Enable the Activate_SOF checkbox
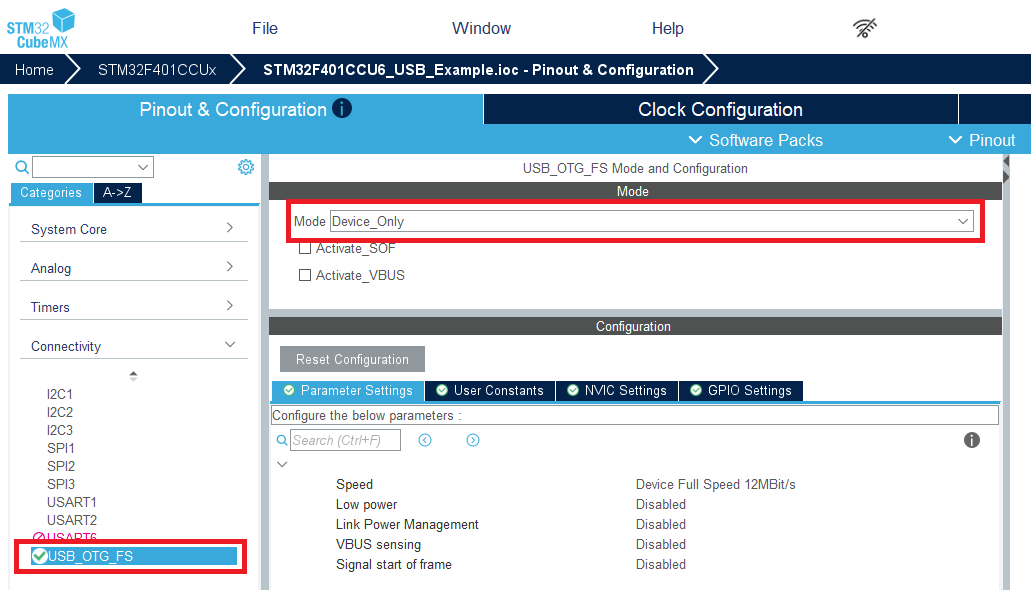 pos(305,248)
